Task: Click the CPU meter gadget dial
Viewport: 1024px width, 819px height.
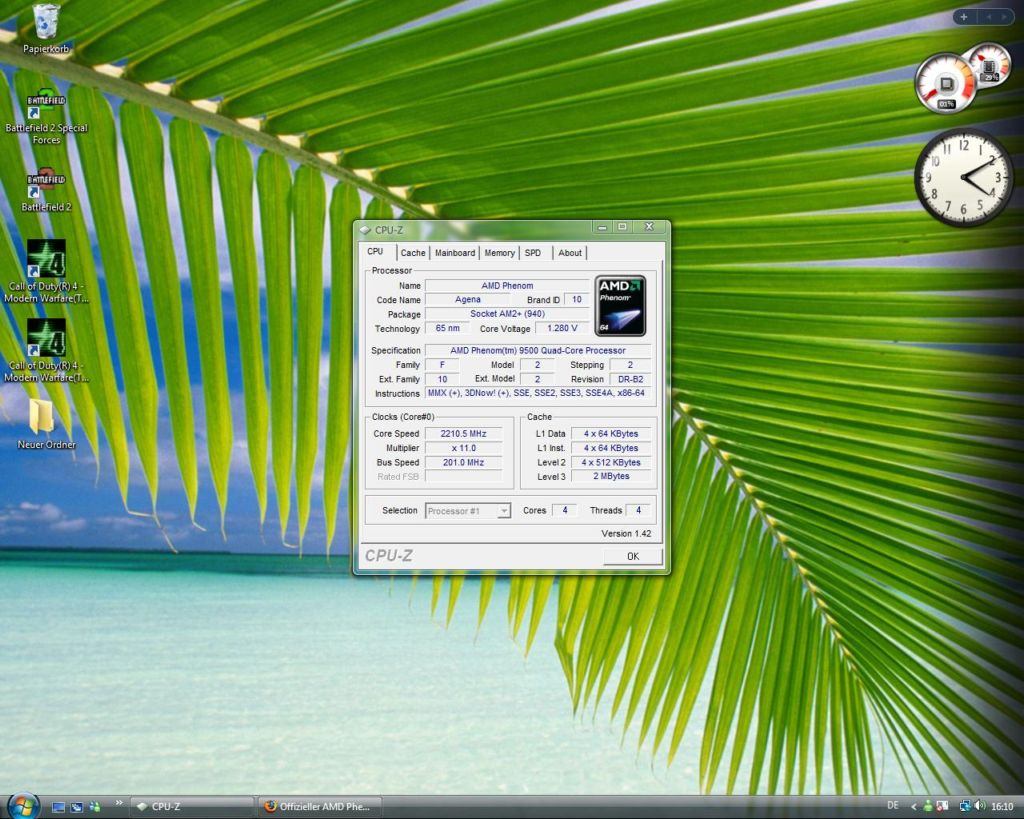Action: [945, 84]
